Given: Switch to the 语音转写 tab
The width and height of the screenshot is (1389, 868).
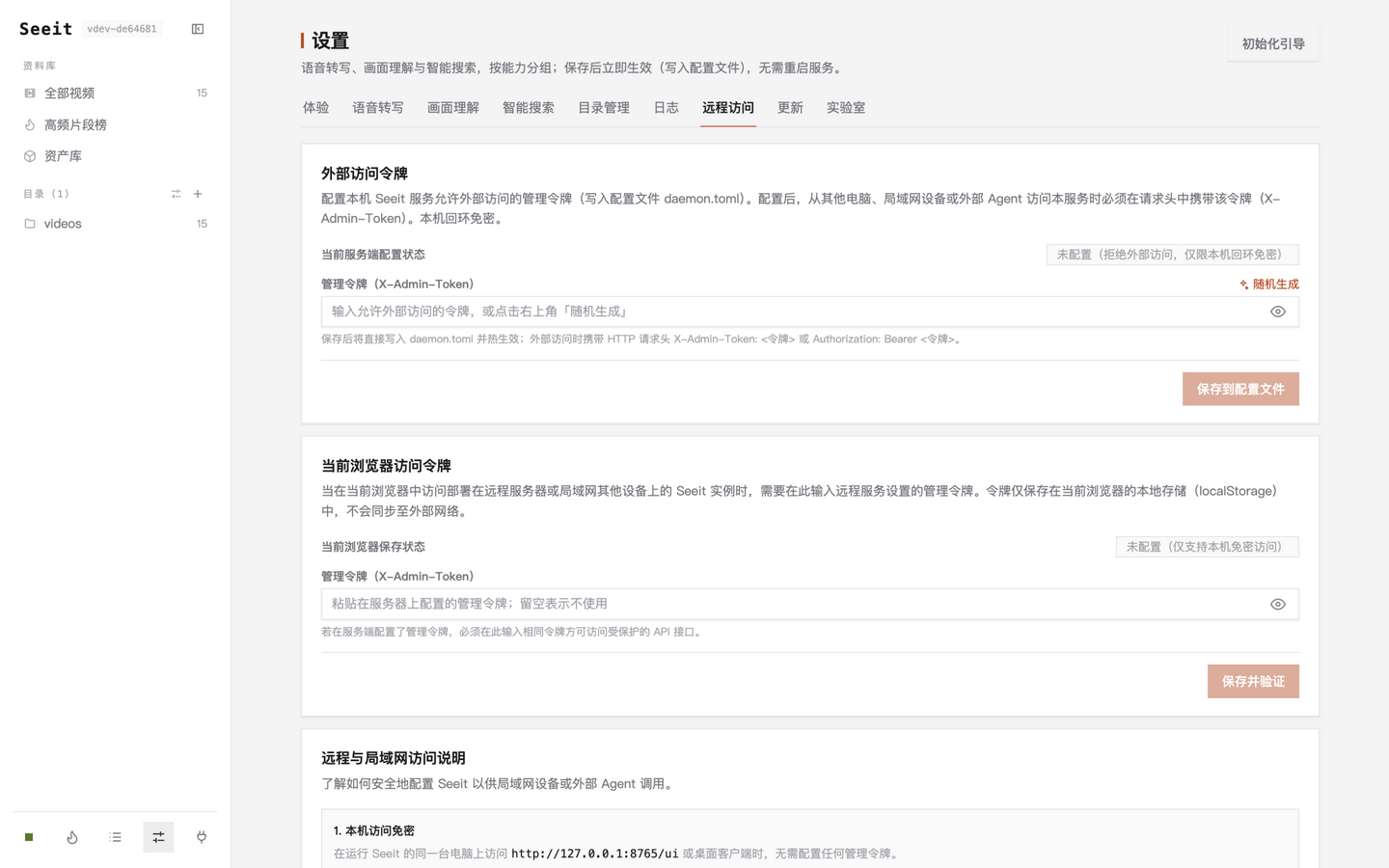Looking at the screenshot, I should pos(378,108).
